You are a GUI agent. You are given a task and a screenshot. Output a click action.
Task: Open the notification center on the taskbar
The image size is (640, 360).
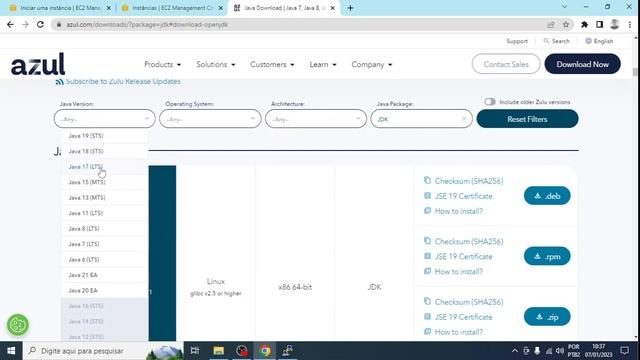pyautogui.click(x=624, y=351)
